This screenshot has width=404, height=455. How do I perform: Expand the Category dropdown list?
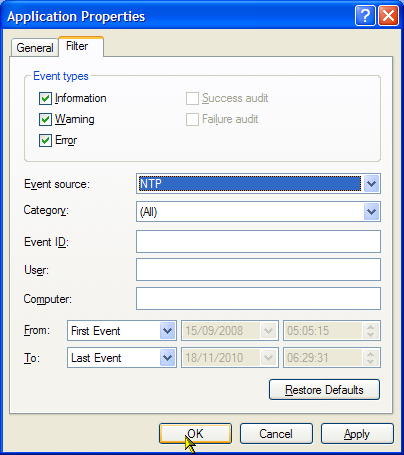tap(371, 212)
